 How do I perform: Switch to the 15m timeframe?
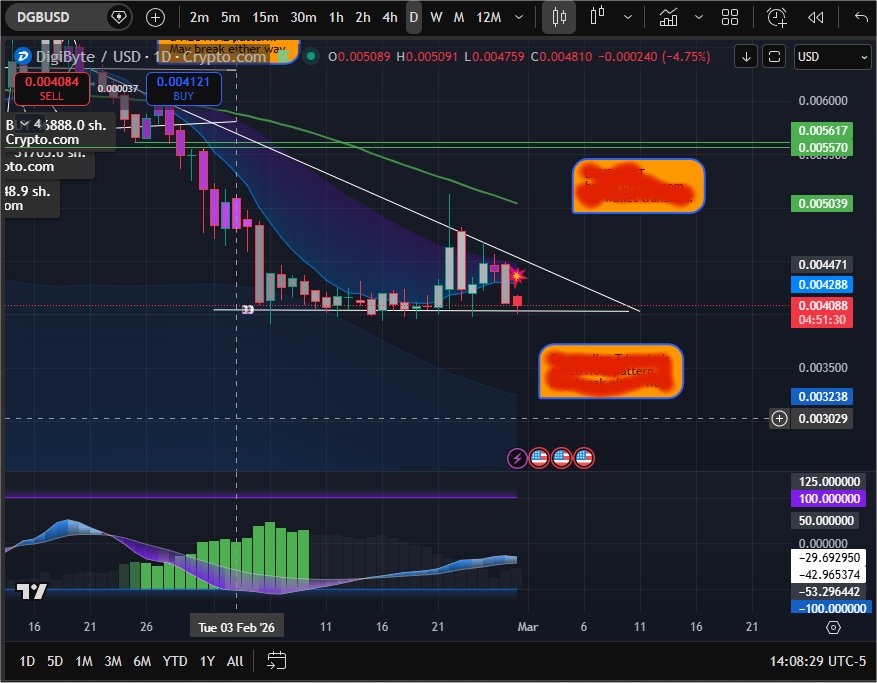click(x=265, y=18)
